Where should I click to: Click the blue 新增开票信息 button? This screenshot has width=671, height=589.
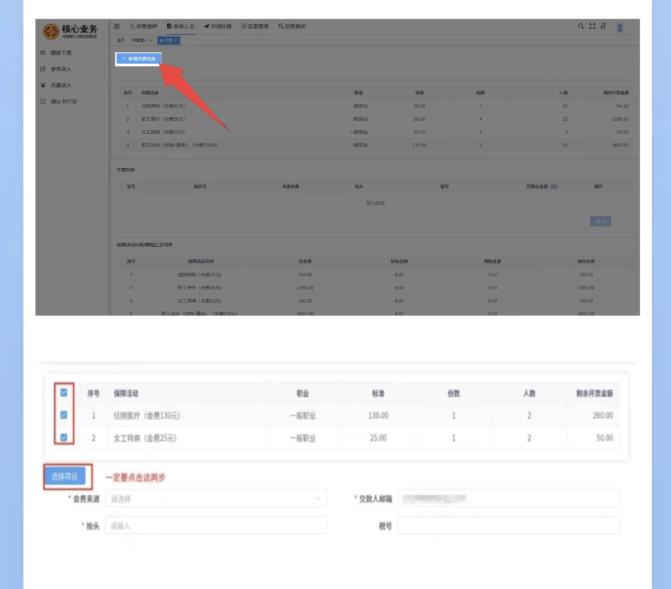[139, 59]
